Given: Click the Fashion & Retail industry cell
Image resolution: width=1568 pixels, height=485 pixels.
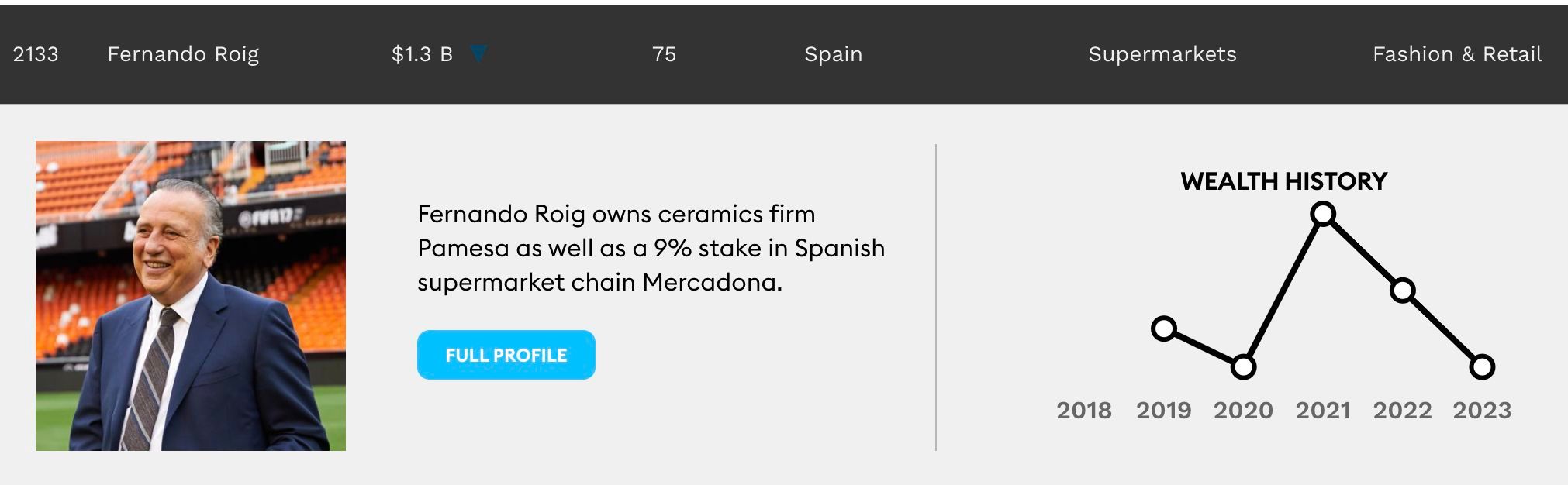Looking at the screenshot, I should point(1456,54).
